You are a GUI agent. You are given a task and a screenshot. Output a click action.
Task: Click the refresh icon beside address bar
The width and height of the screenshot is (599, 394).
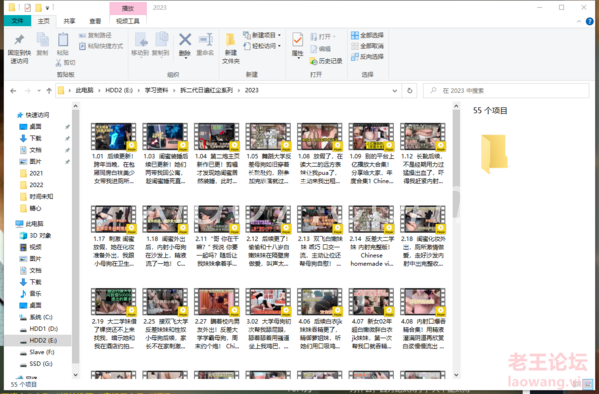point(410,91)
